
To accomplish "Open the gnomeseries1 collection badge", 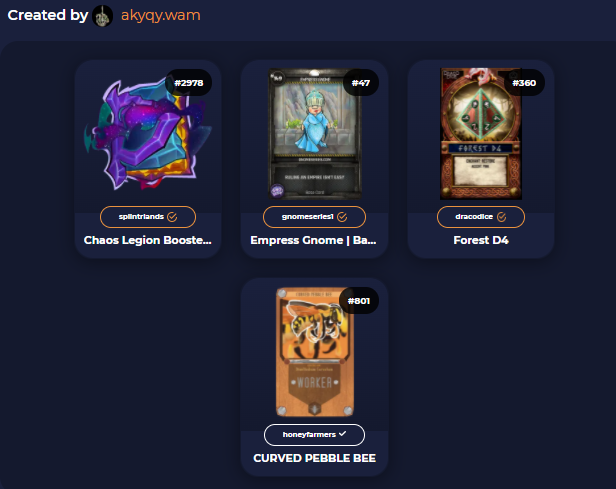I will coord(314,217).
